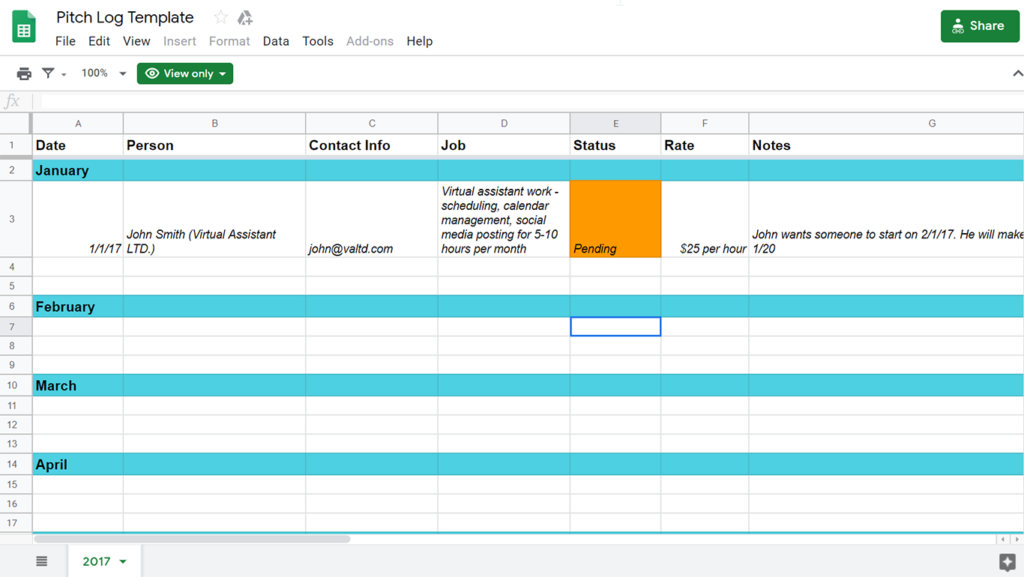Open the Data menu
This screenshot has width=1024, height=577.
pyautogui.click(x=276, y=41)
